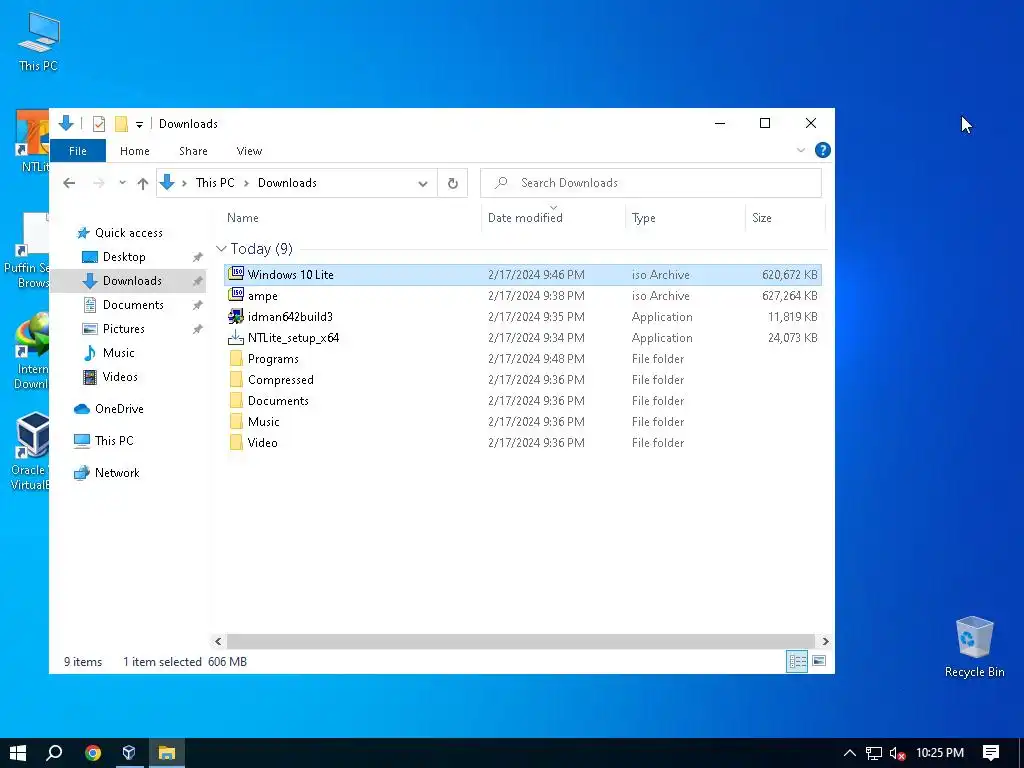The image size is (1024, 768).
Task: Open Documents in the navigation pane
Action: tap(133, 305)
